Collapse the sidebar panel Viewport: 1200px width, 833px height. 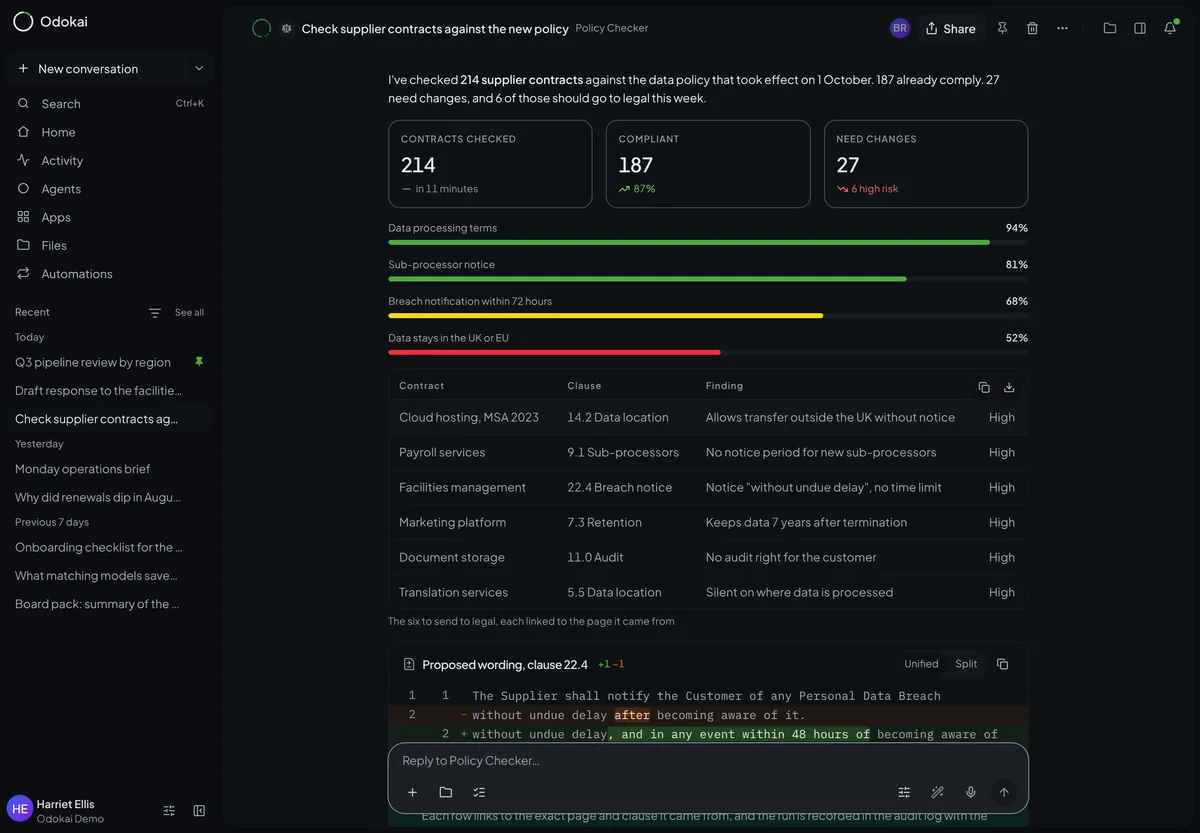click(199, 811)
